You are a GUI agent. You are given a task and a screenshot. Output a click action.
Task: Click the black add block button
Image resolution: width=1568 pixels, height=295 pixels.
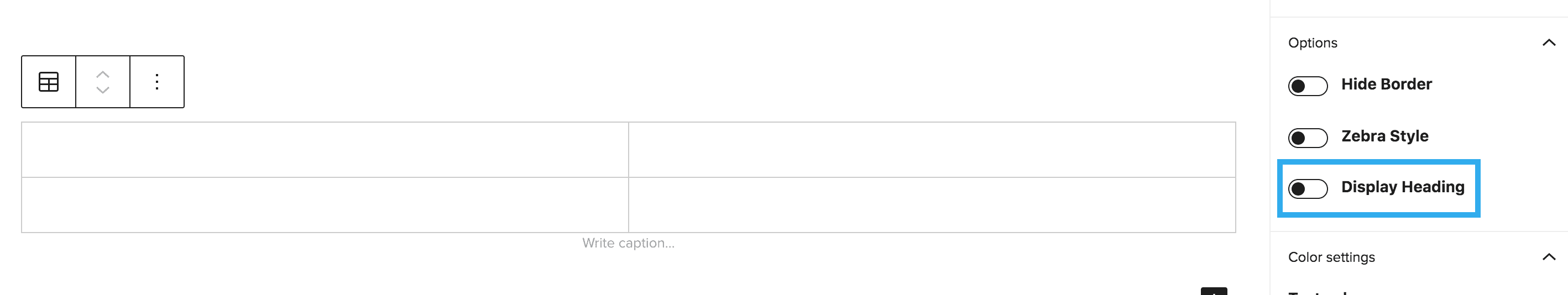(1213, 291)
